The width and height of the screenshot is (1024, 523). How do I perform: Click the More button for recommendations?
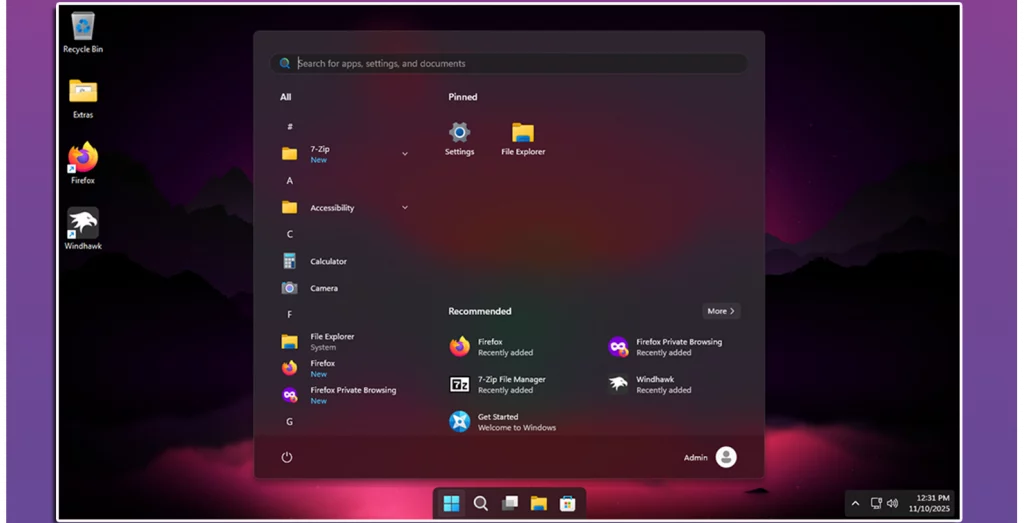[721, 311]
